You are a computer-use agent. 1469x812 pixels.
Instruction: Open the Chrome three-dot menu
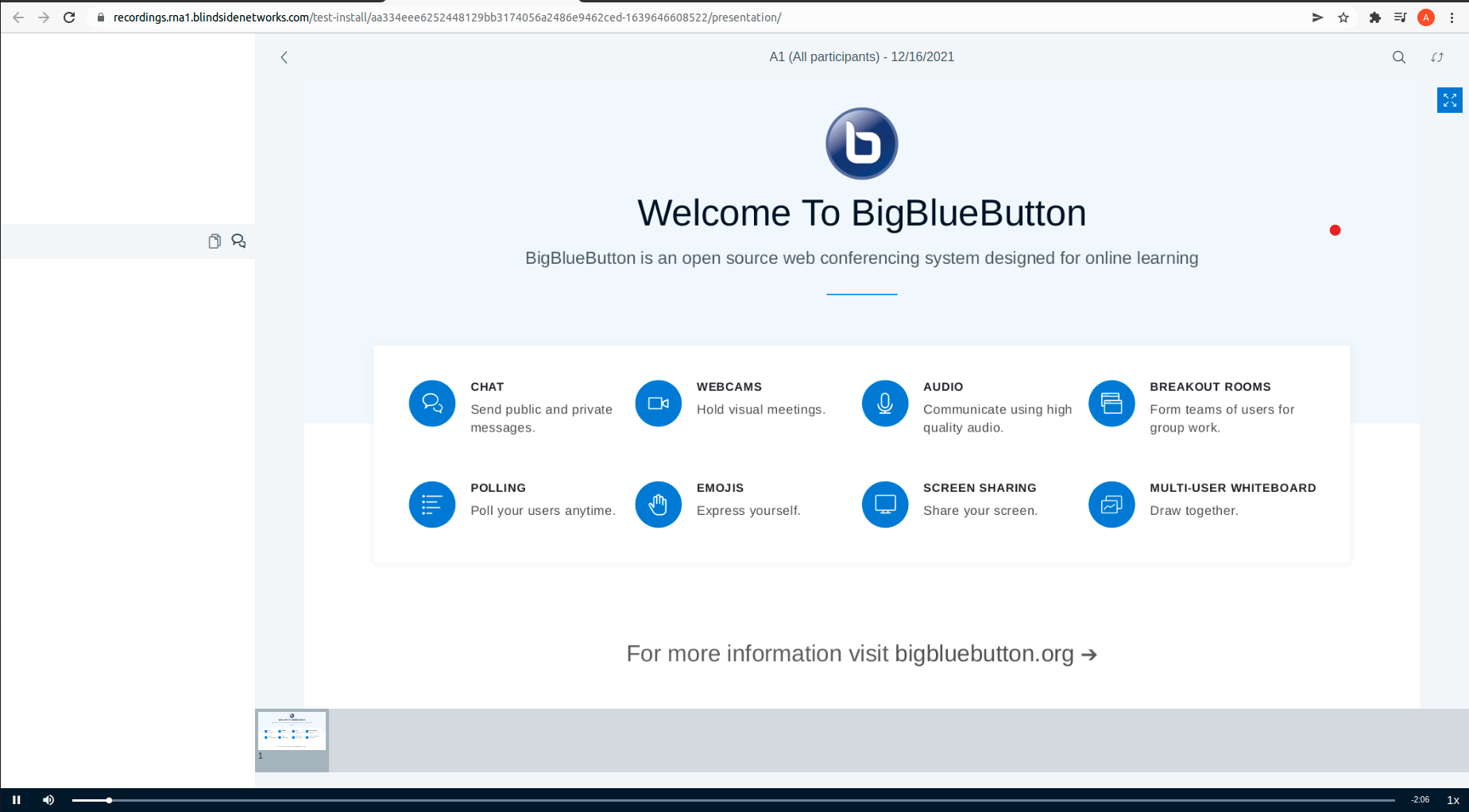(x=1452, y=17)
